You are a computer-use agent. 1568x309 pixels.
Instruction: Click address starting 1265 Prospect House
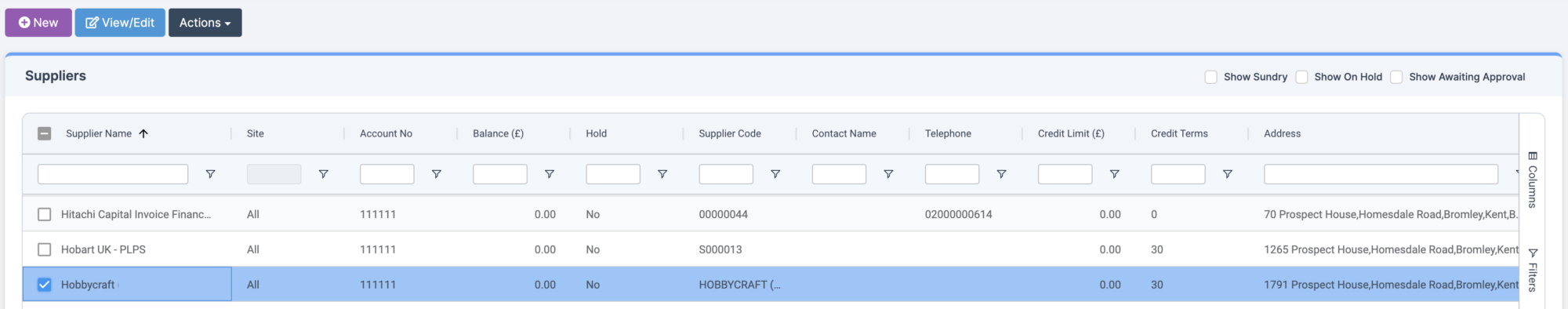[1391, 249]
